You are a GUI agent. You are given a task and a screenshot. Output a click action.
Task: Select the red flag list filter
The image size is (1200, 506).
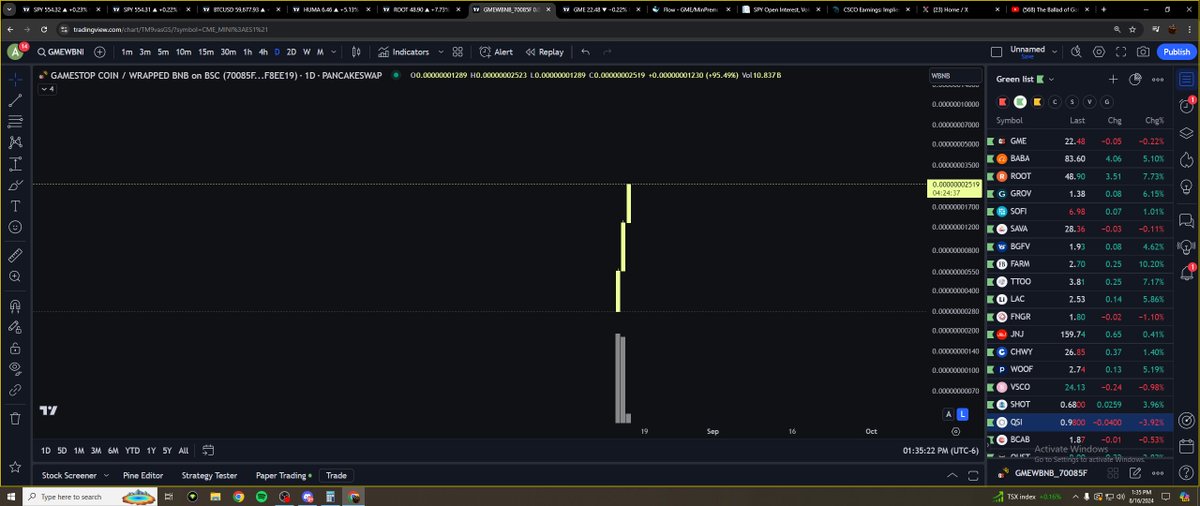pyautogui.click(x=1004, y=101)
